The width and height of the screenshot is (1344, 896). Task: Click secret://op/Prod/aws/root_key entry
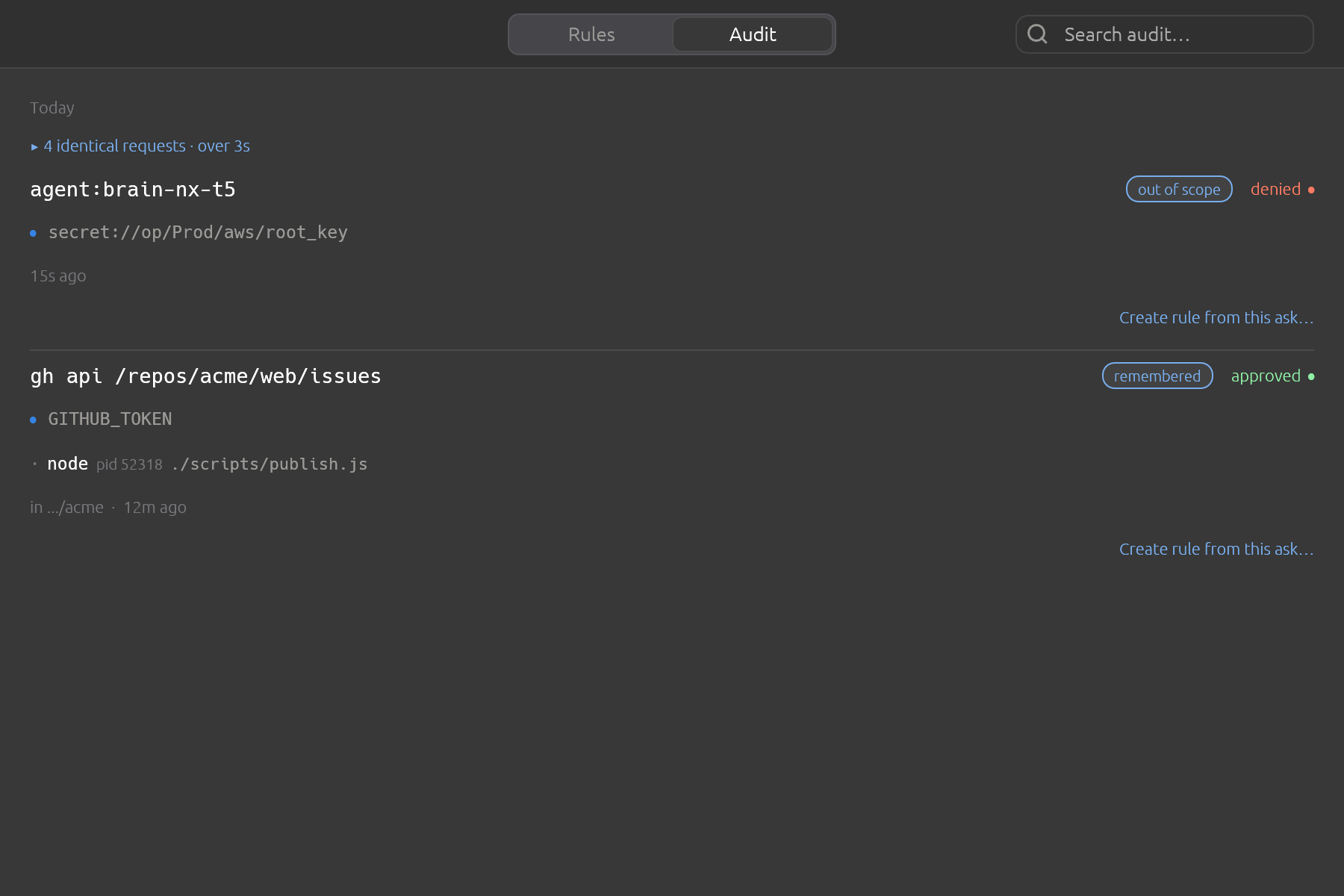tap(198, 232)
